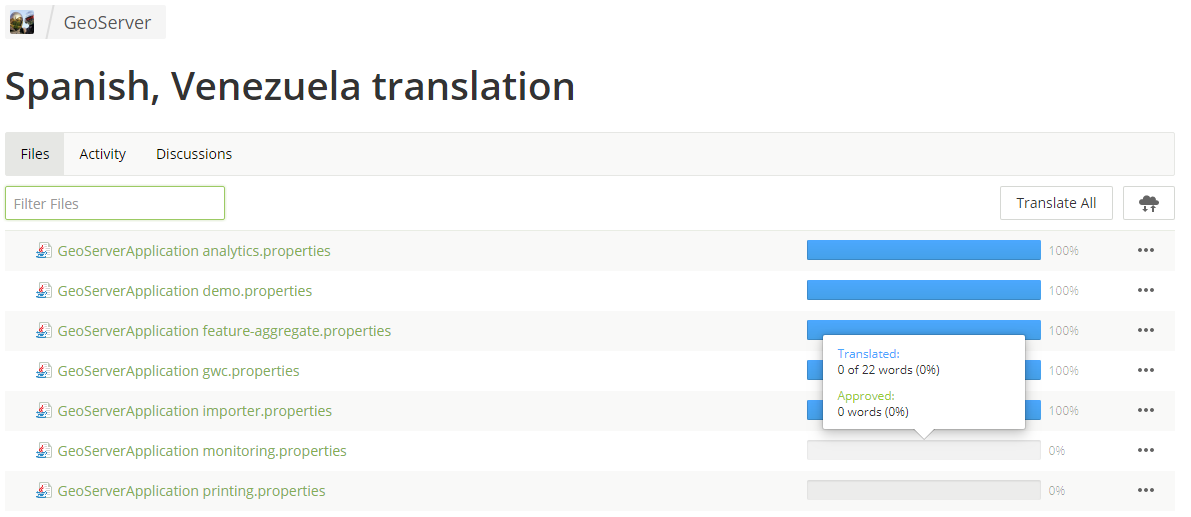Open the three-dot menu for demo.properties
The image size is (1191, 517).
(x=1145, y=291)
